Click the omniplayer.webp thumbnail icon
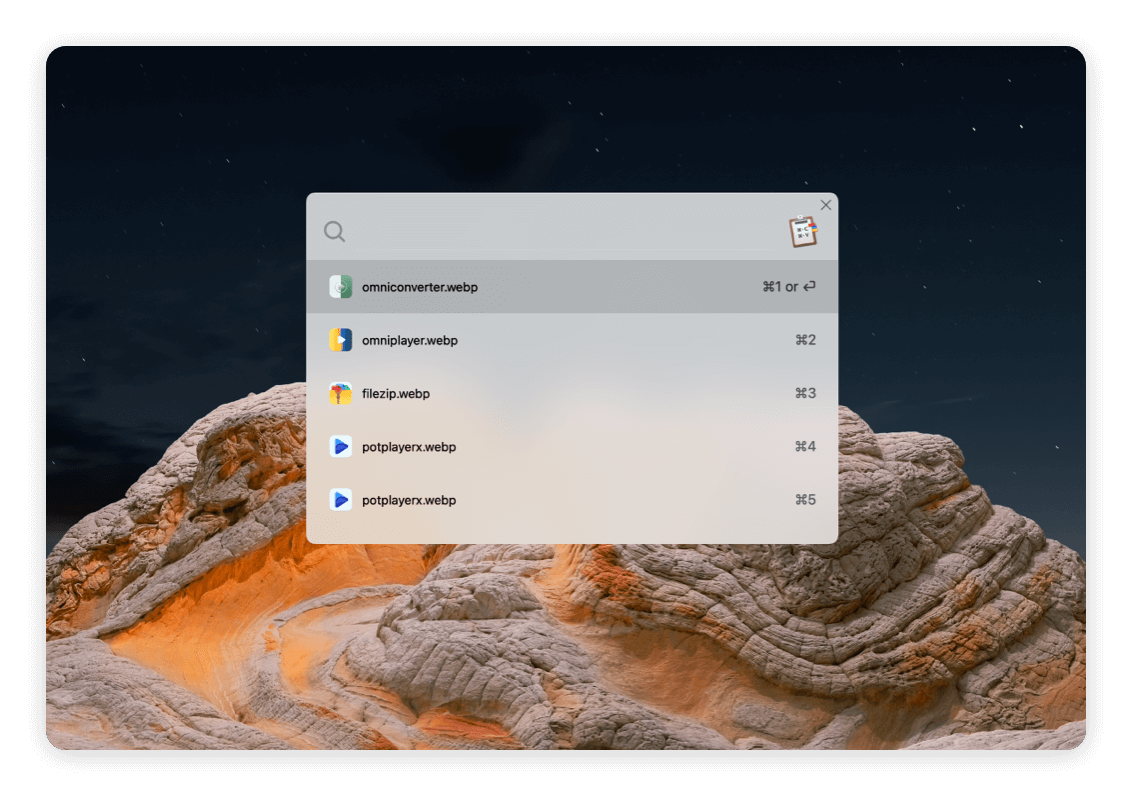1132x796 pixels. [x=341, y=339]
